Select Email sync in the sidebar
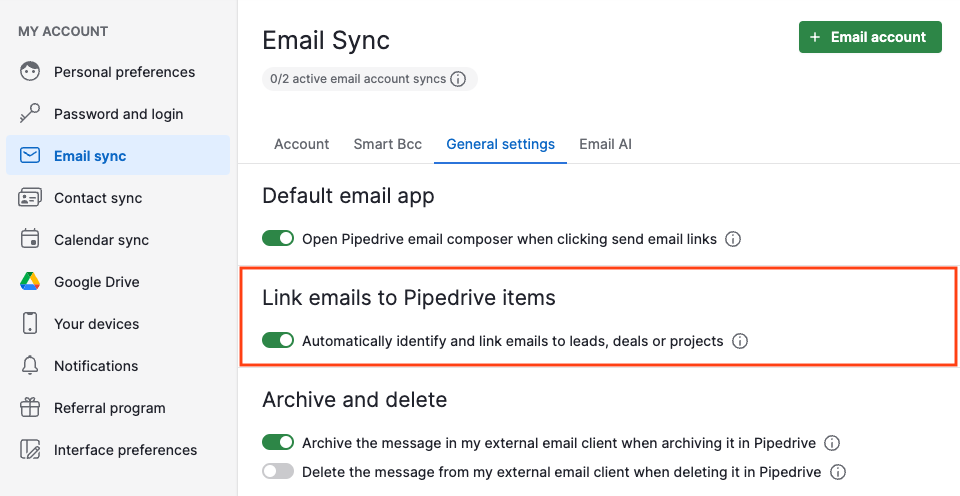The image size is (960, 496). coord(118,156)
